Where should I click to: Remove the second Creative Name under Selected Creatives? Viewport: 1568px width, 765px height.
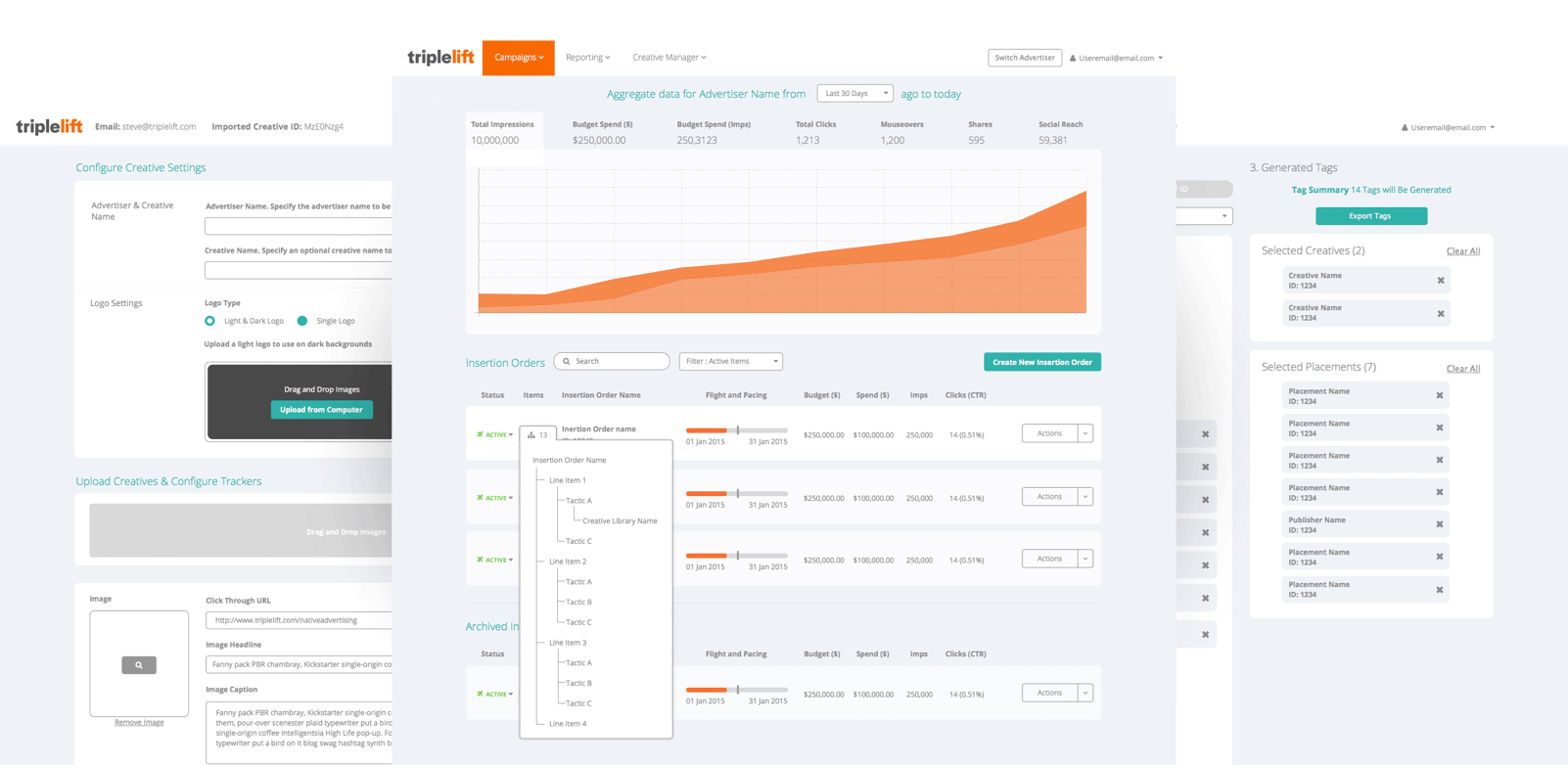pyautogui.click(x=1441, y=314)
